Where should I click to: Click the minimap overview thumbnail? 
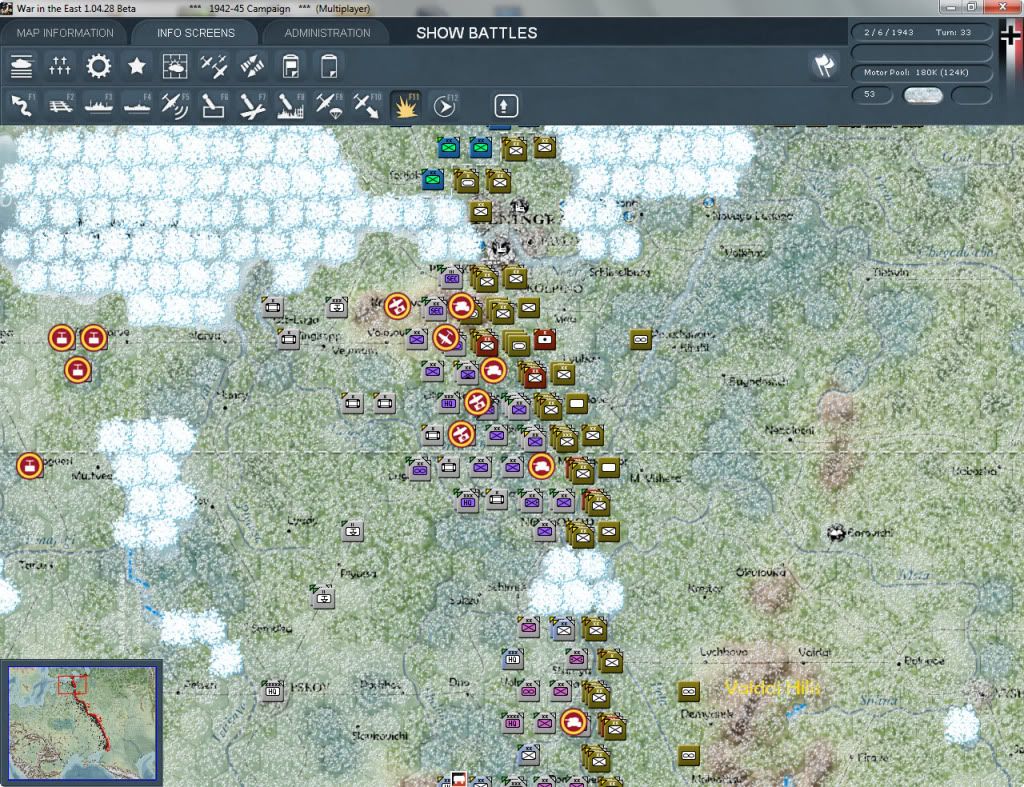pos(82,722)
